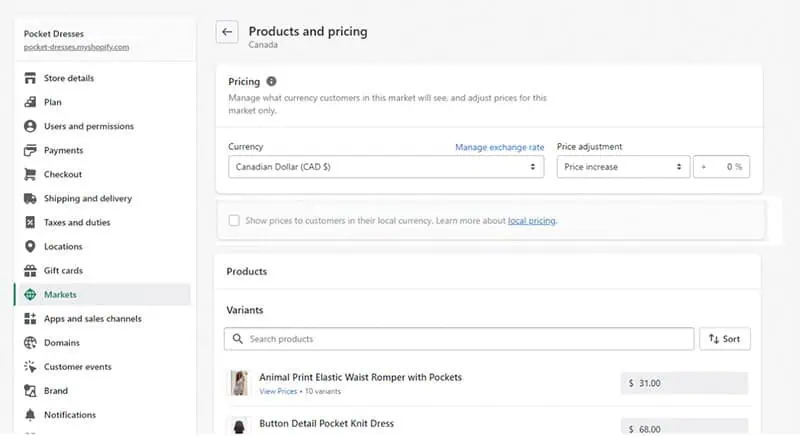Click the price adjustment percentage field

[x=721, y=167]
